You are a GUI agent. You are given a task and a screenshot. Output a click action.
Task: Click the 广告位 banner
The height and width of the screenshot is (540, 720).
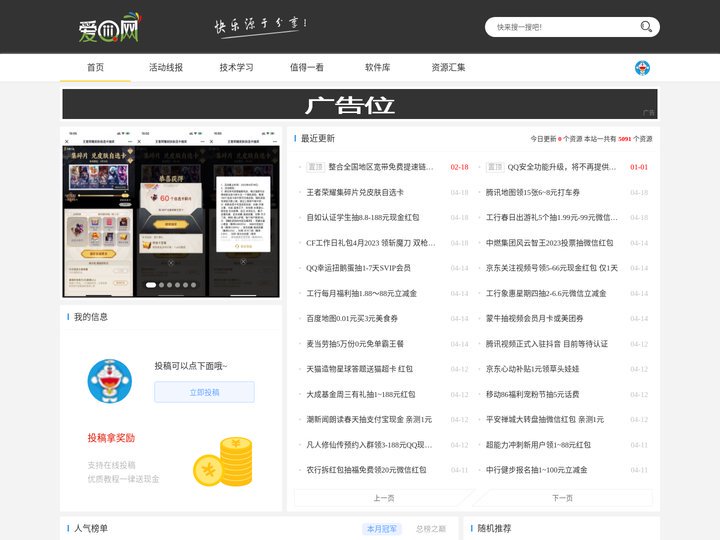pos(360,104)
